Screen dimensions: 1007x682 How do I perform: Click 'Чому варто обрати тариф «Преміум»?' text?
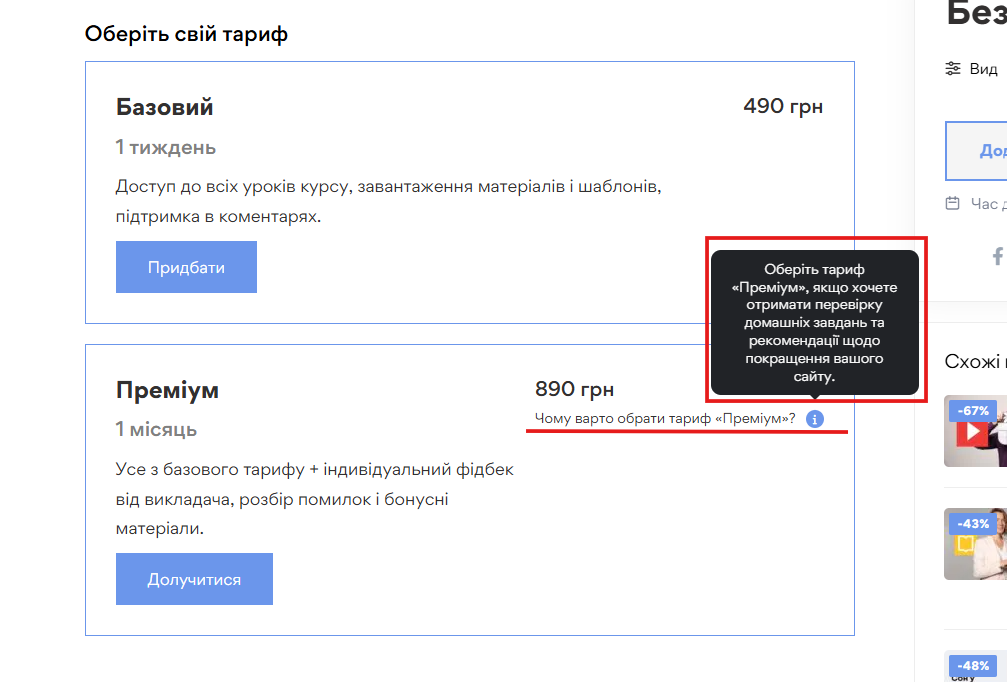[x=665, y=419]
